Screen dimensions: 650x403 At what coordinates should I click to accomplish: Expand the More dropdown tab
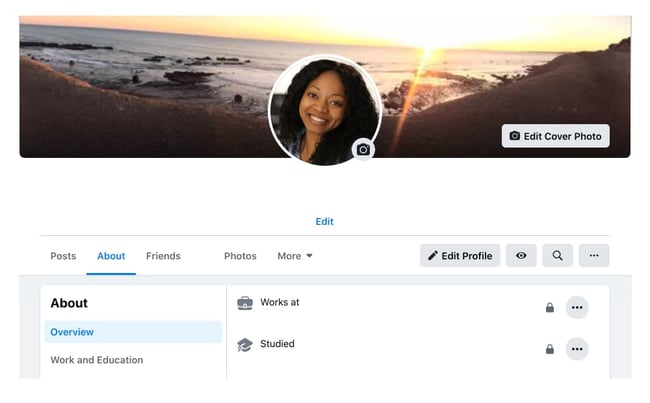pyautogui.click(x=295, y=256)
